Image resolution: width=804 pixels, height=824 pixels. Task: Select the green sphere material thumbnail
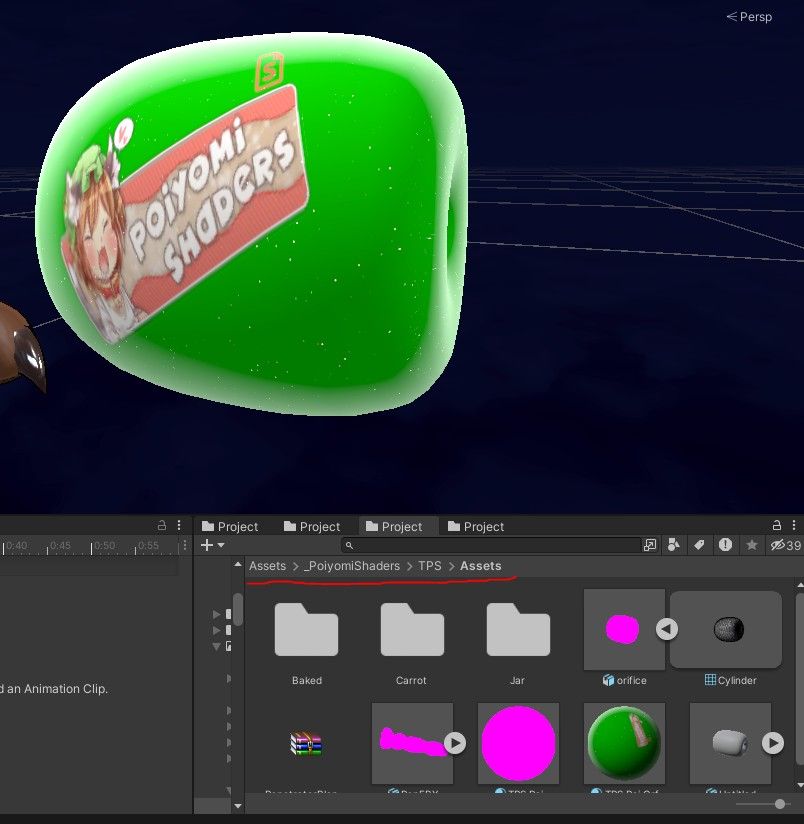coord(624,743)
